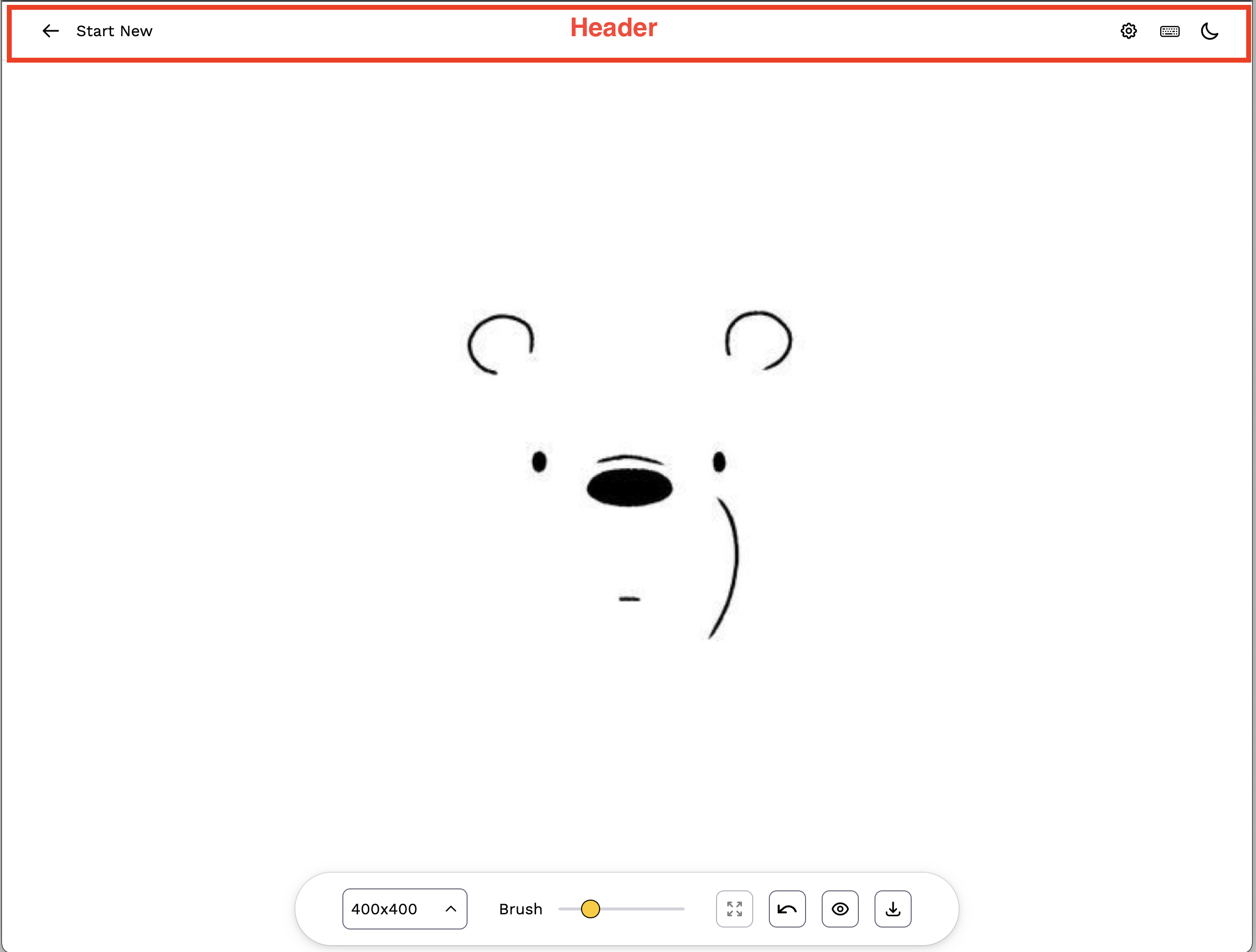Click the Brush label in the toolbar

520,908
